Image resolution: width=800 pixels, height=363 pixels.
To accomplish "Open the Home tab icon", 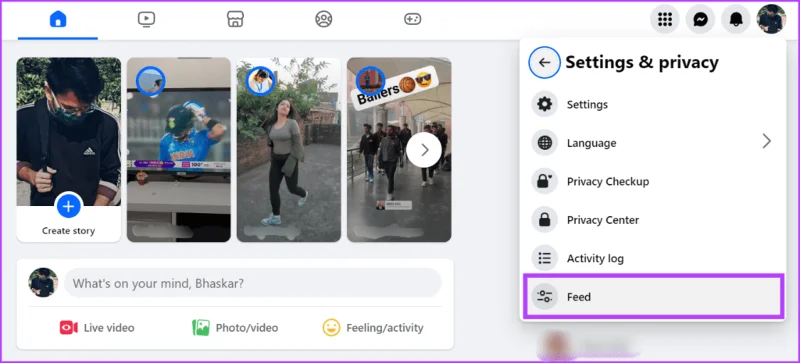I will point(58,19).
